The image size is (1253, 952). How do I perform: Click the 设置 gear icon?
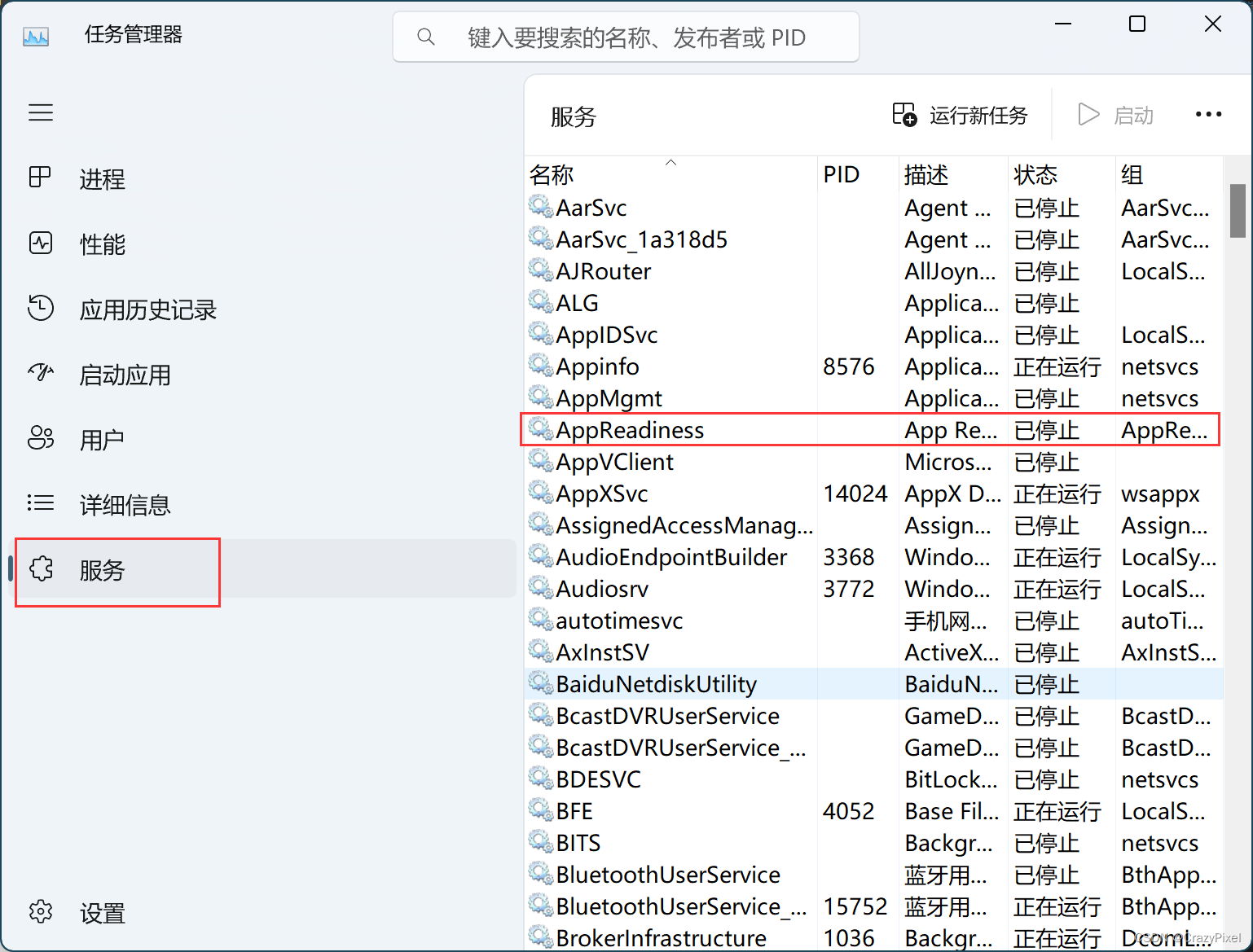[x=41, y=911]
